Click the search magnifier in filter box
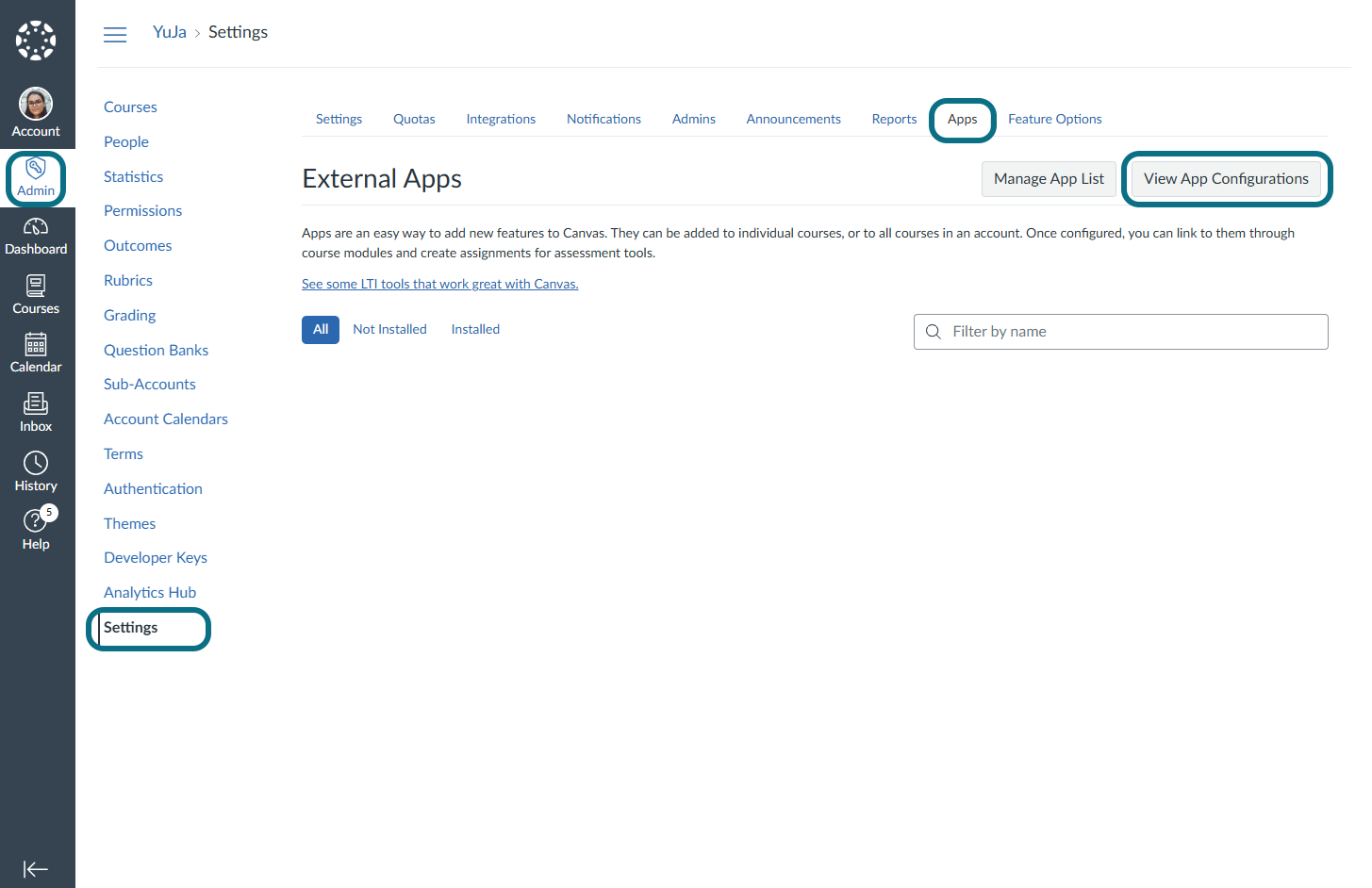Viewport: 1372px width, 888px height. (x=934, y=332)
